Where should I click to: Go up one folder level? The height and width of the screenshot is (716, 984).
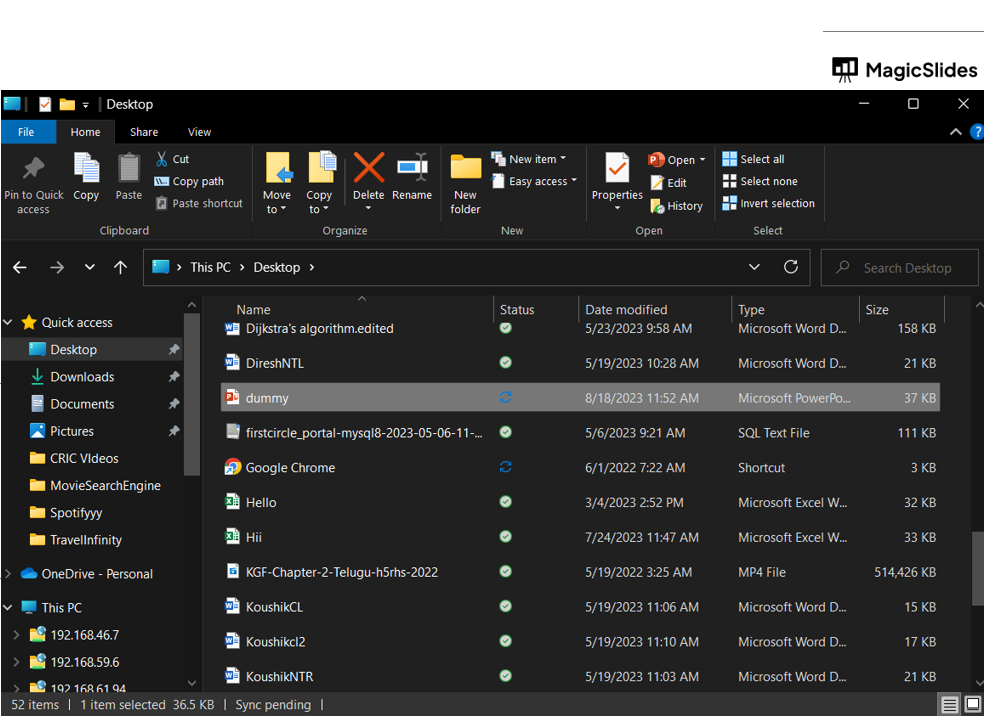tap(121, 267)
